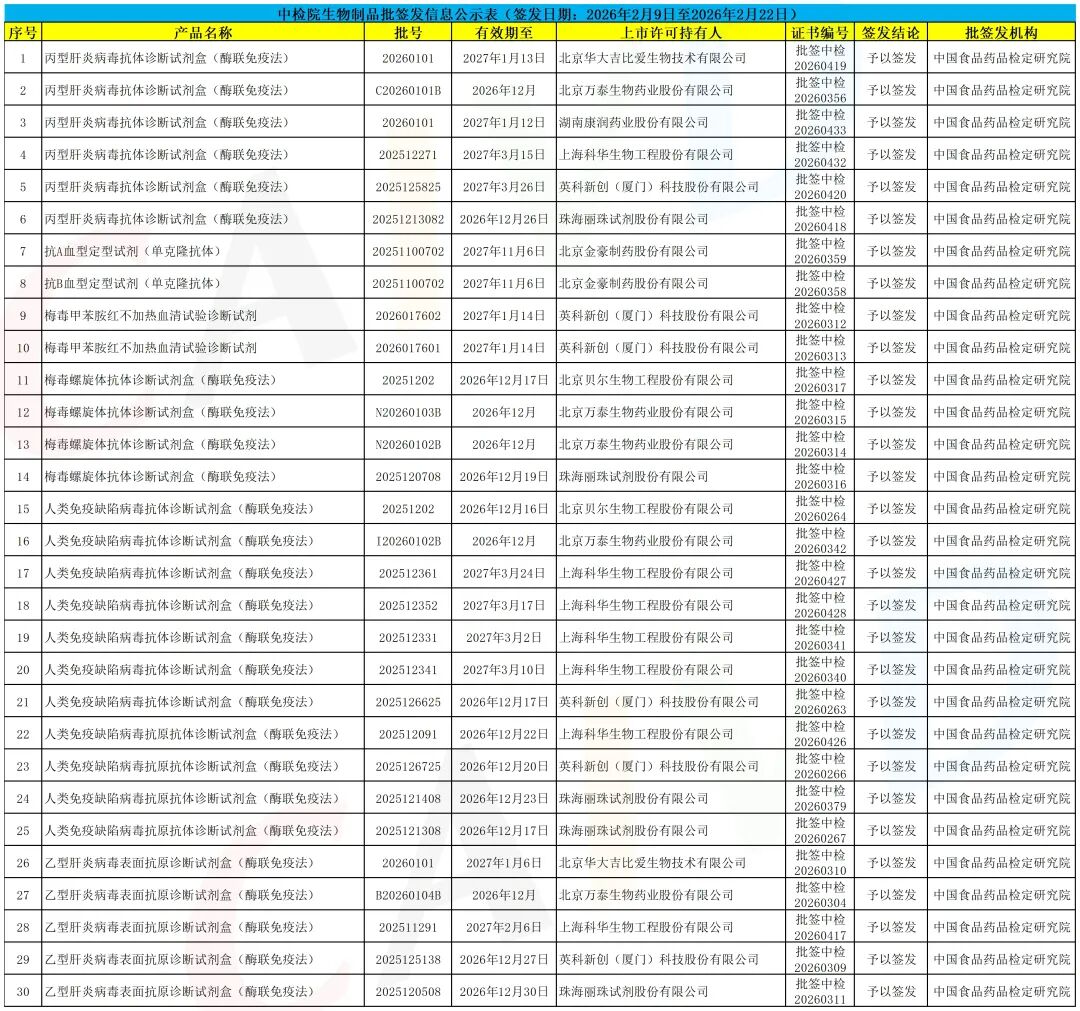1080x1011 pixels.
Task: Click the 有效期至 column header
Action: (503, 32)
